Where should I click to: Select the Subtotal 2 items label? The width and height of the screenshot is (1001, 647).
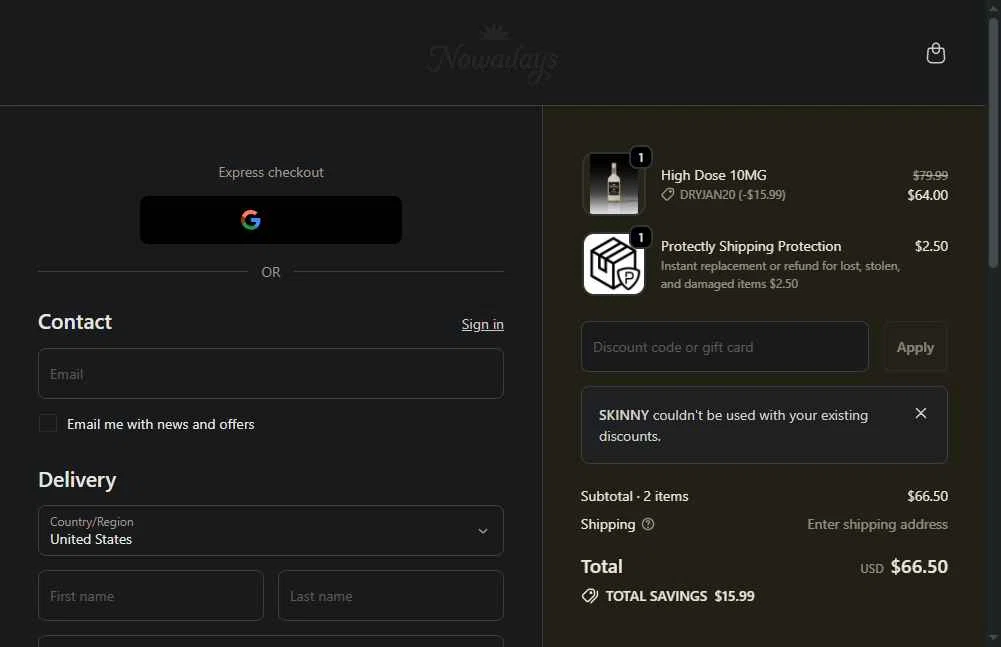[635, 496]
